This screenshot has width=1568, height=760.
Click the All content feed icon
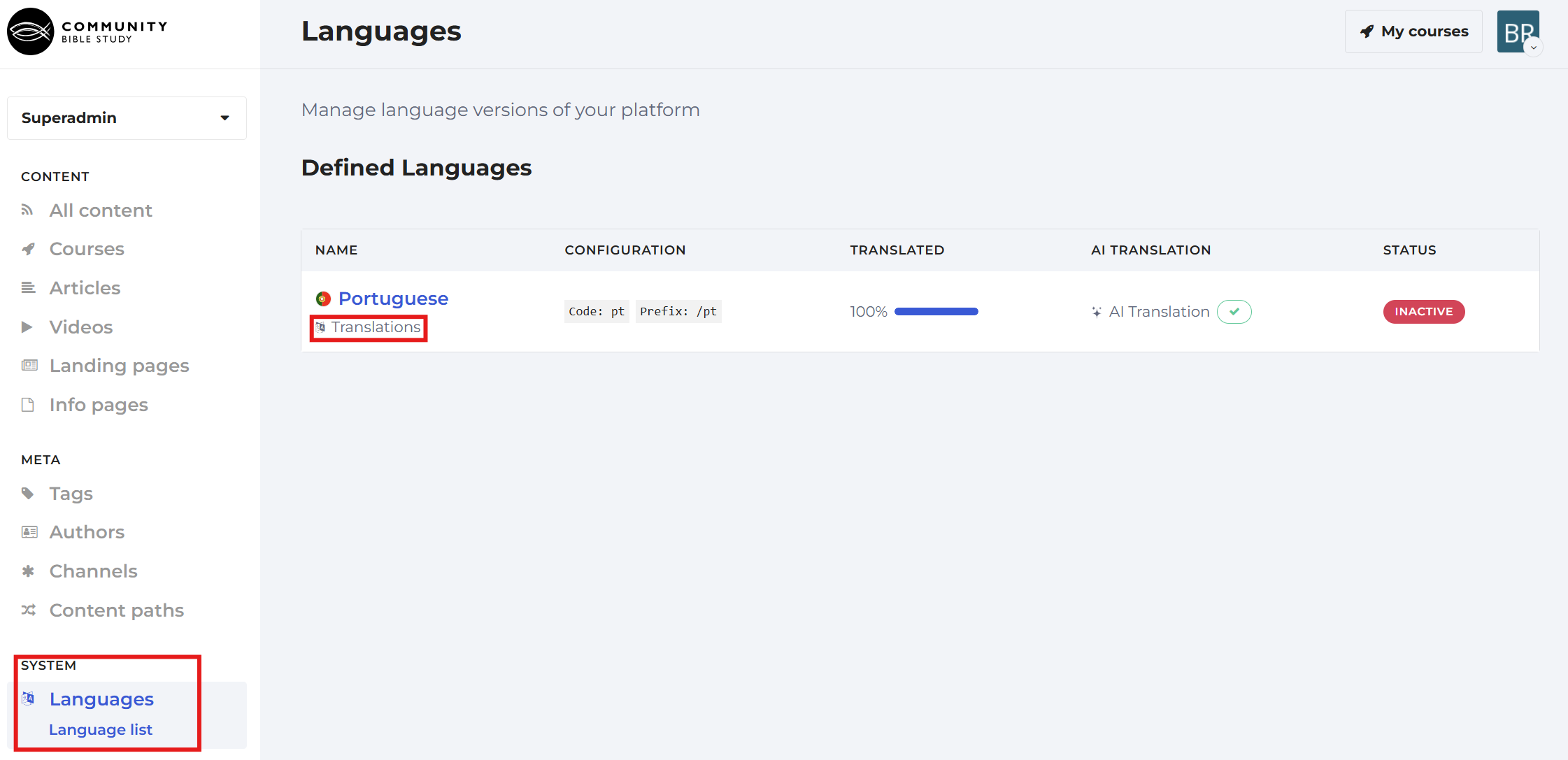tap(27, 210)
